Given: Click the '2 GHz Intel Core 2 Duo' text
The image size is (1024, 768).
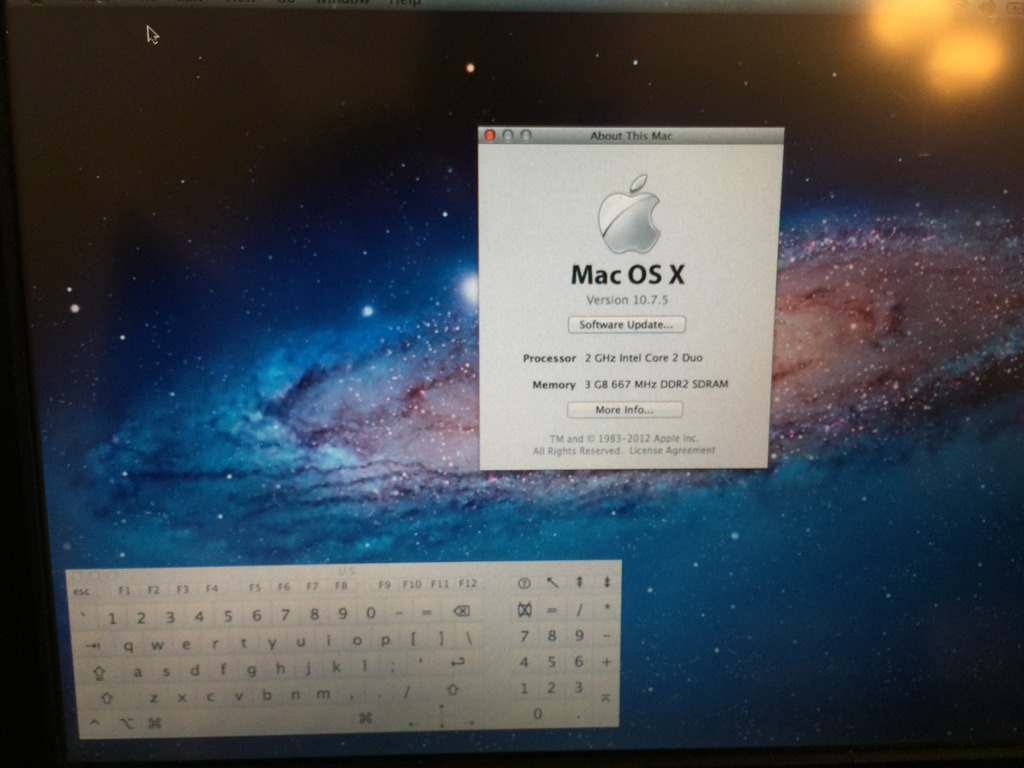Looking at the screenshot, I should tap(644, 358).
